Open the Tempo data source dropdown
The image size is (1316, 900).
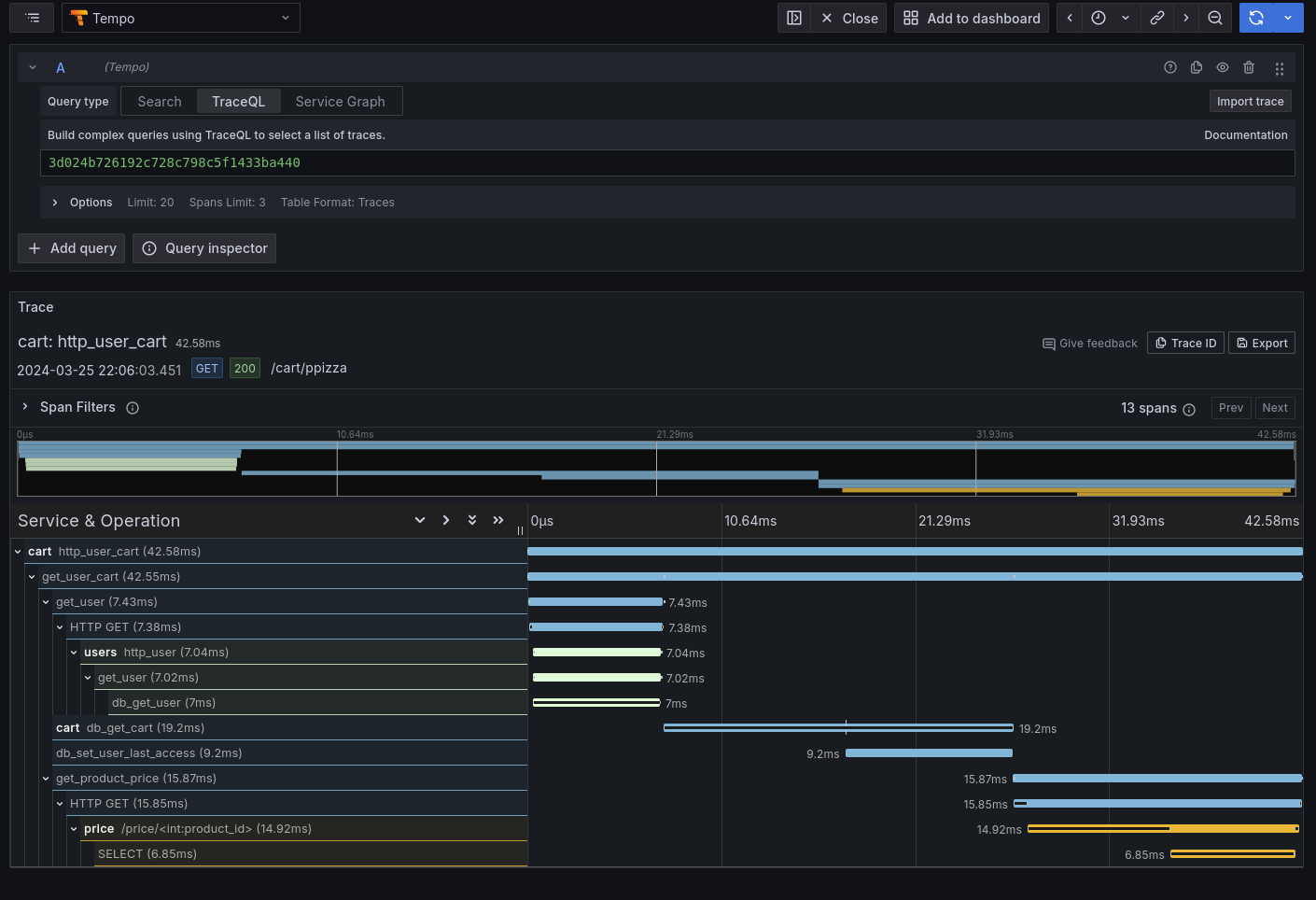click(x=181, y=18)
